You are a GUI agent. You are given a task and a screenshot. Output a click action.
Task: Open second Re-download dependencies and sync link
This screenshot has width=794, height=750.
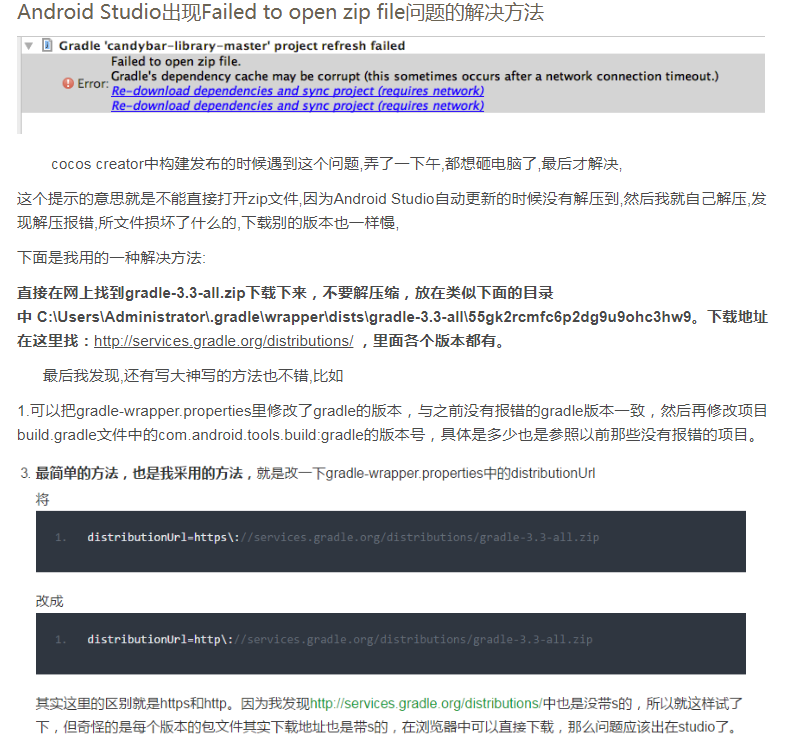coord(297,106)
